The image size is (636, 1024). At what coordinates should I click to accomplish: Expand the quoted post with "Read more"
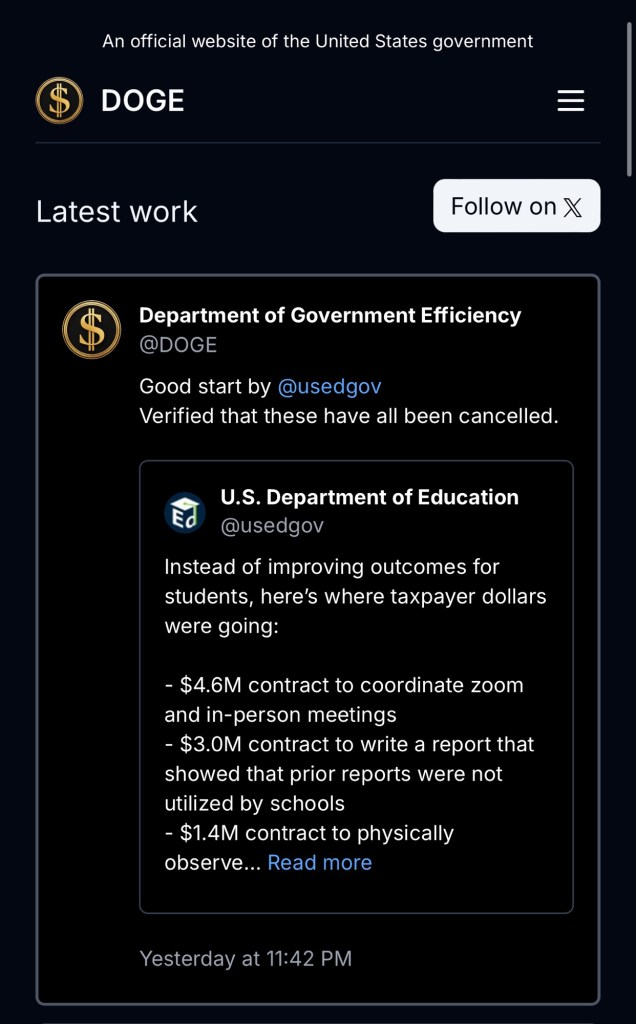(319, 863)
